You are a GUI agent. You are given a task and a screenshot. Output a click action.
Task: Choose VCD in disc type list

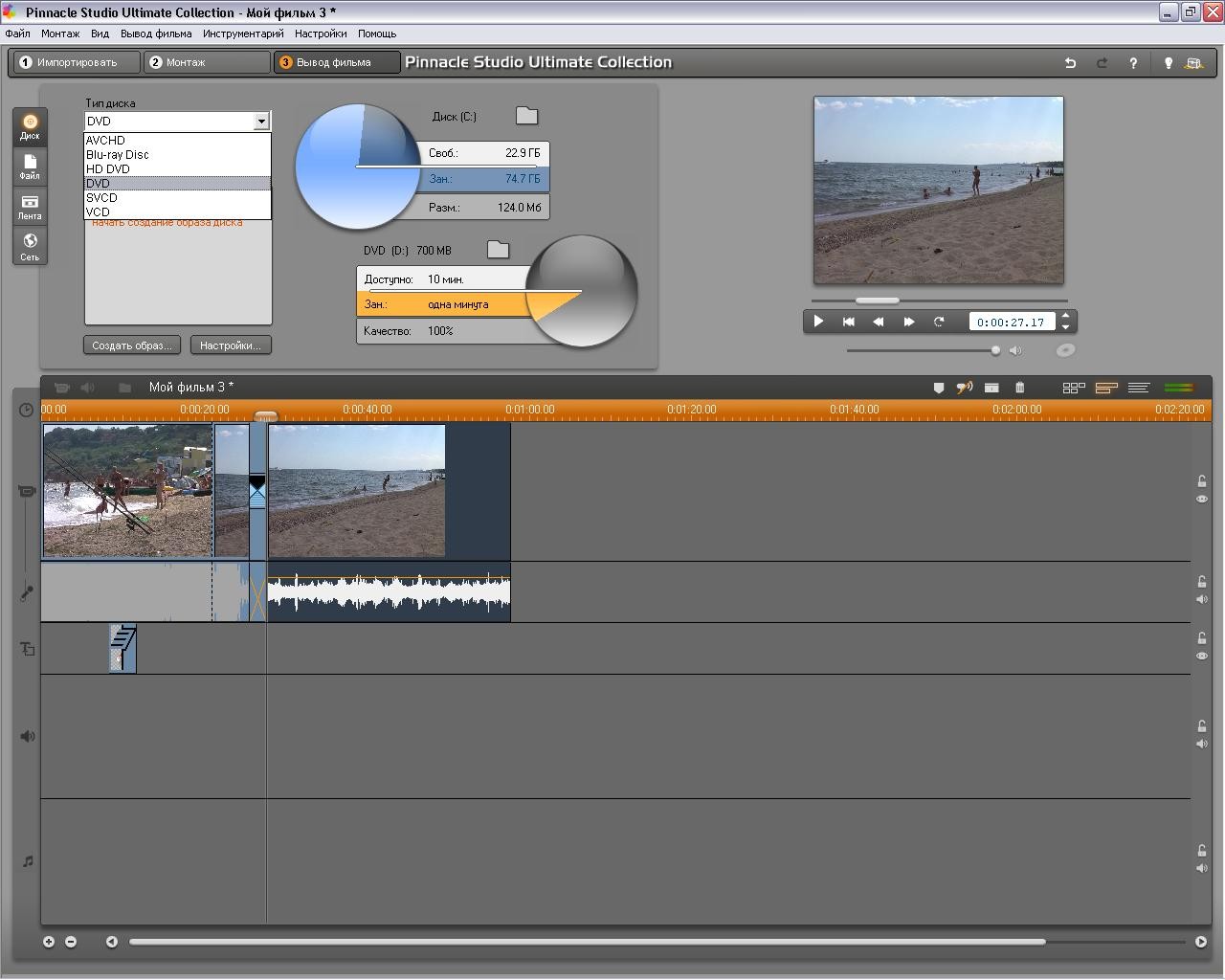(x=178, y=212)
